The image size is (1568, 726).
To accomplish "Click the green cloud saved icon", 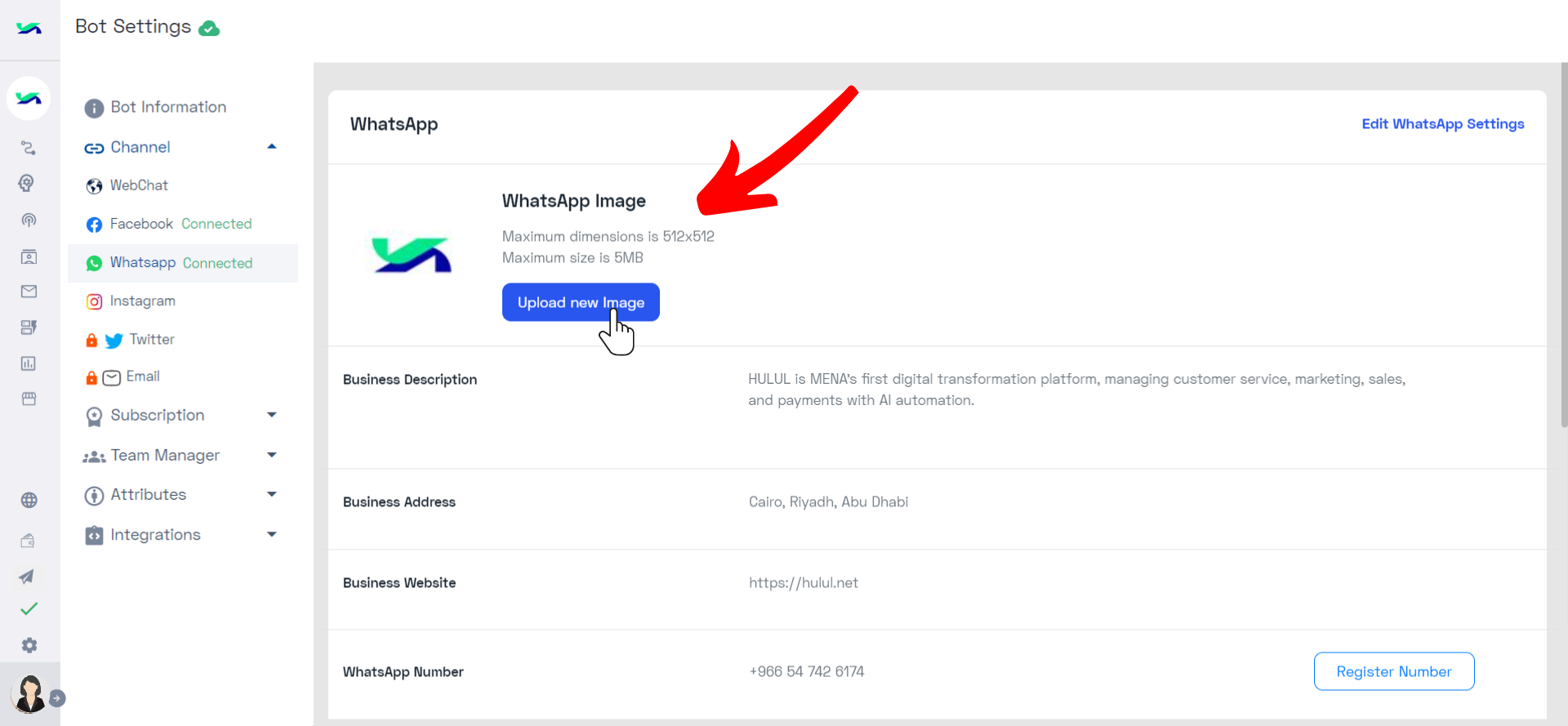I will [x=209, y=29].
